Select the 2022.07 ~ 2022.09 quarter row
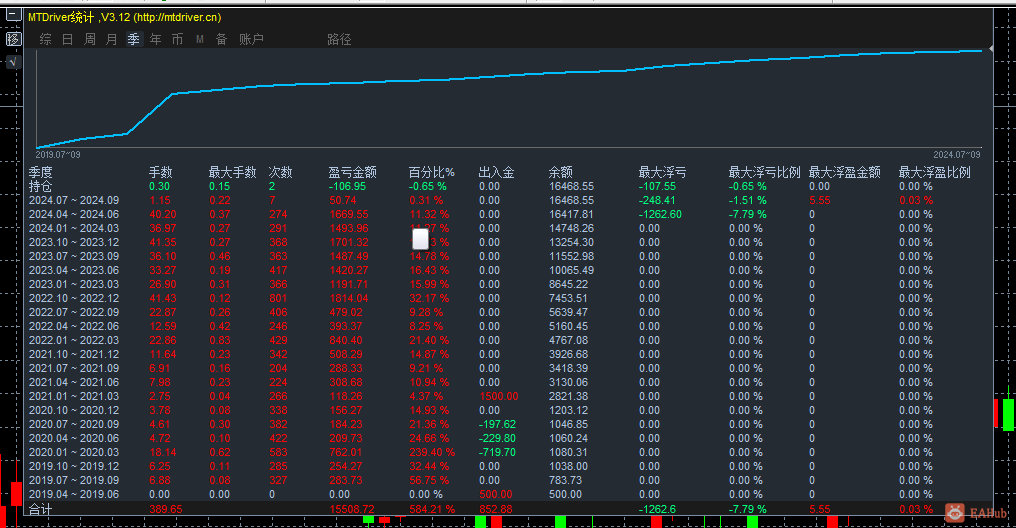 click(507, 312)
